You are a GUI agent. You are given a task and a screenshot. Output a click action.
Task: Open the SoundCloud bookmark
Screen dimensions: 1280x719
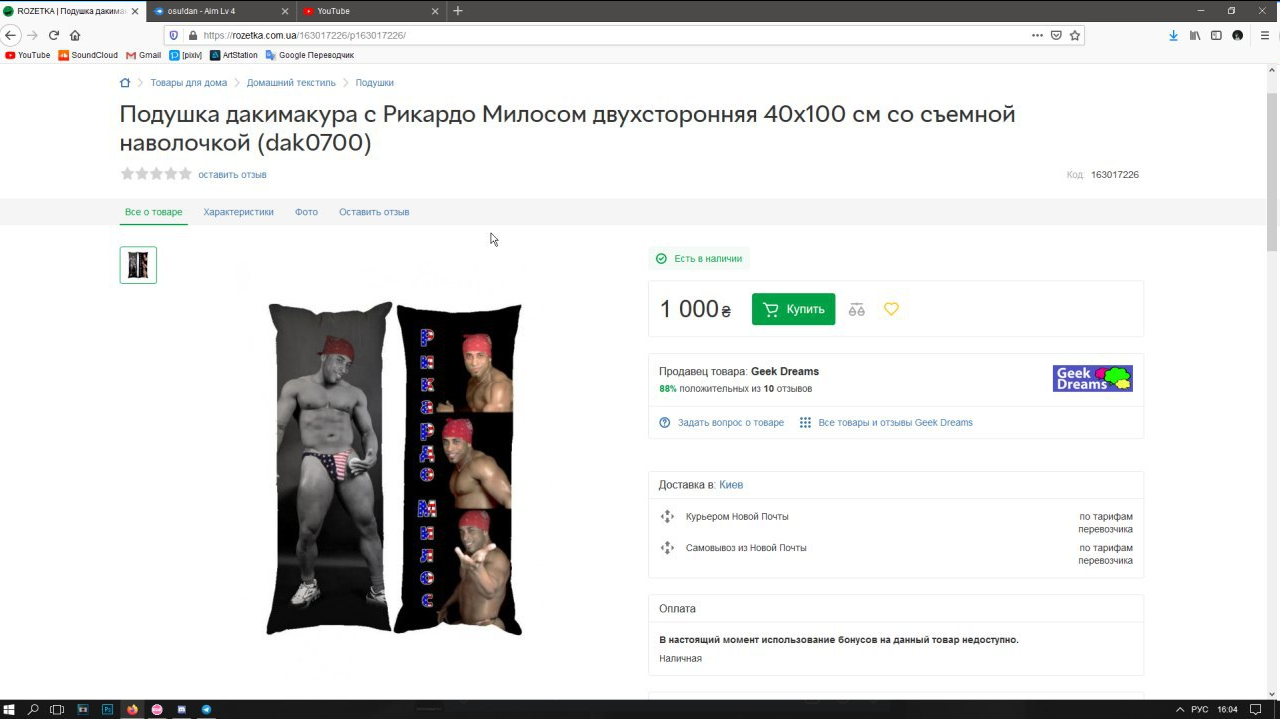88,55
